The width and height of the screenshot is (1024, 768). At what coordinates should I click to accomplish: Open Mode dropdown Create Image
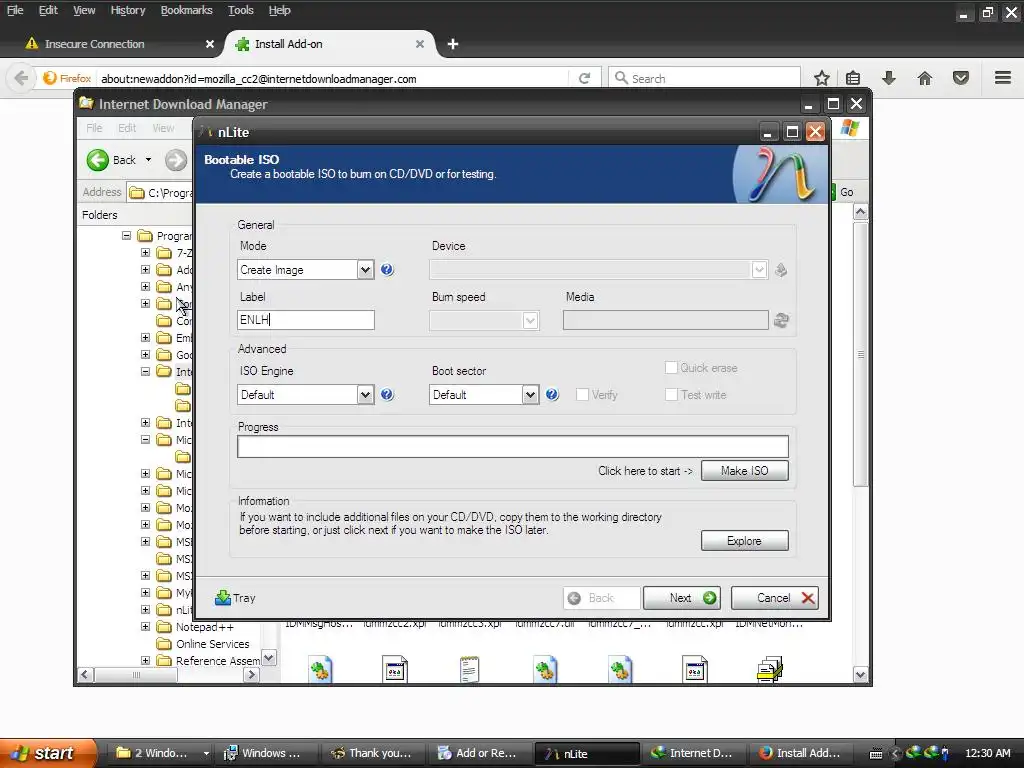click(365, 270)
